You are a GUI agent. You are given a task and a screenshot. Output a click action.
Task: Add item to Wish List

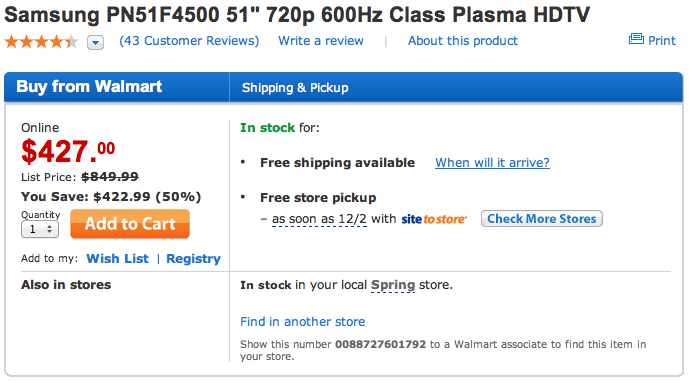[x=117, y=259]
